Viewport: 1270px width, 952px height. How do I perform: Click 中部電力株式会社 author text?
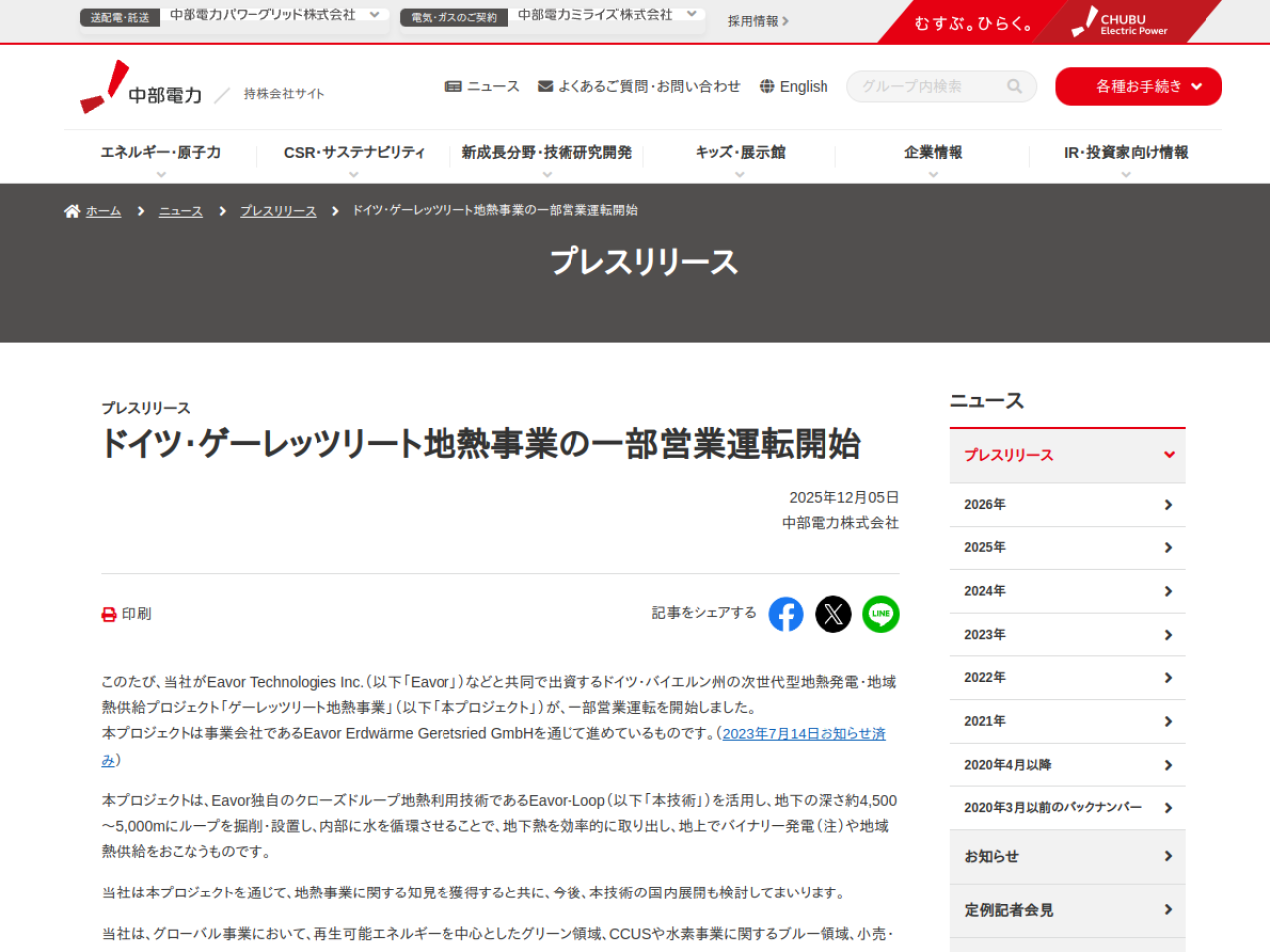click(840, 523)
